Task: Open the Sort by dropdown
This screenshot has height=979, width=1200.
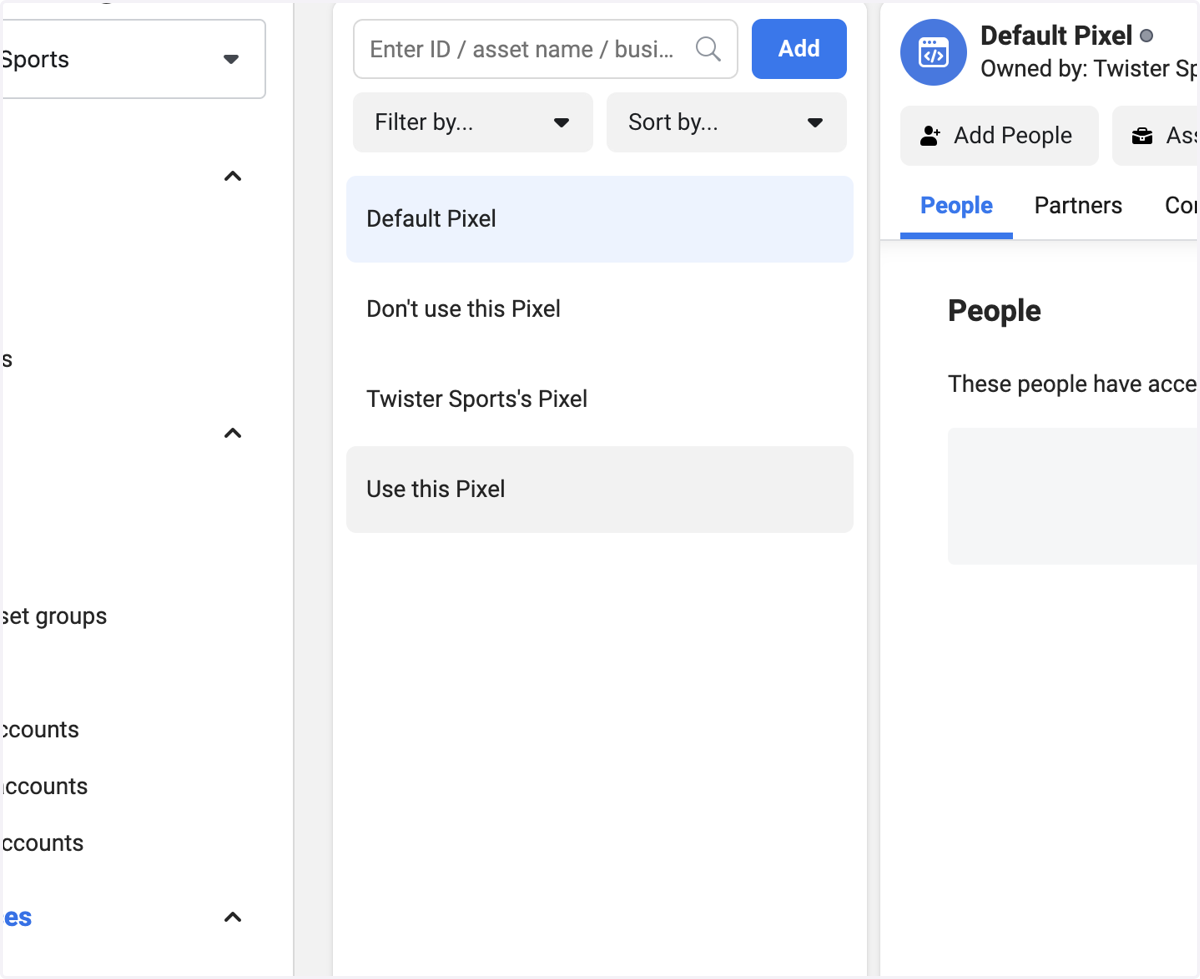Action: tap(727, 123)
